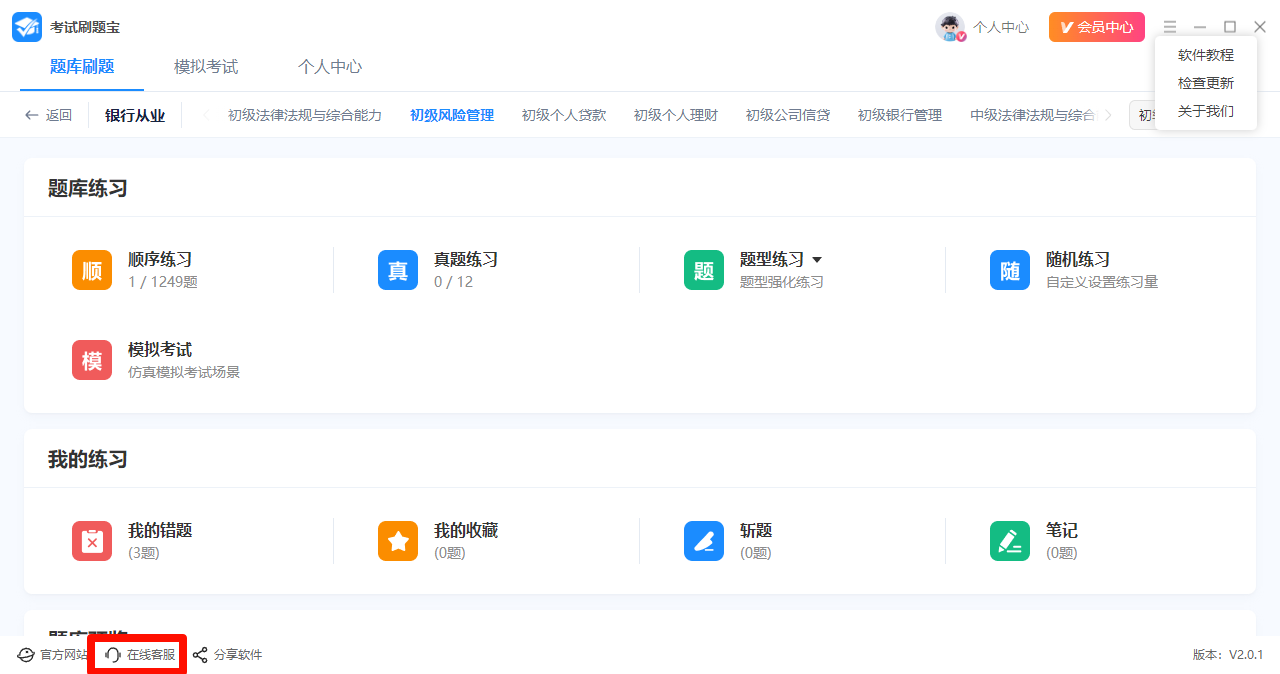This screenshot has height=674, width=1280.
Task: Switch to the 题库刷题 tab
Action: 82,67
